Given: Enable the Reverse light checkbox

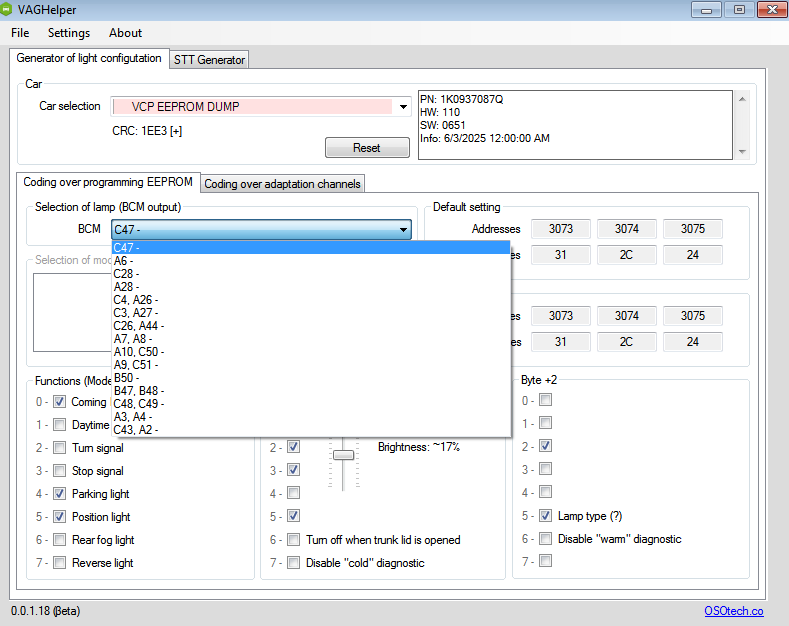Looking at the screenshot, I should (59, 563).
